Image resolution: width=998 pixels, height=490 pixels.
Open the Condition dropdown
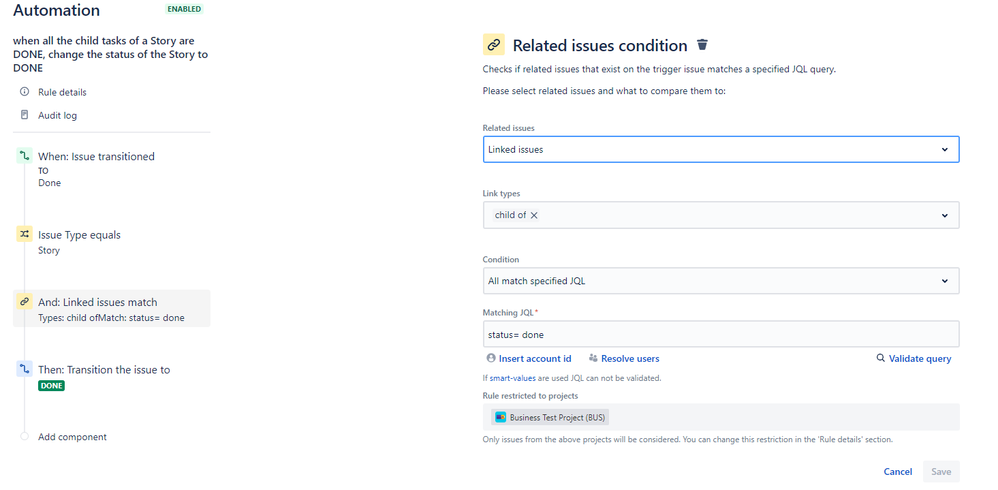pyautogui.click(x=720, y=281)
